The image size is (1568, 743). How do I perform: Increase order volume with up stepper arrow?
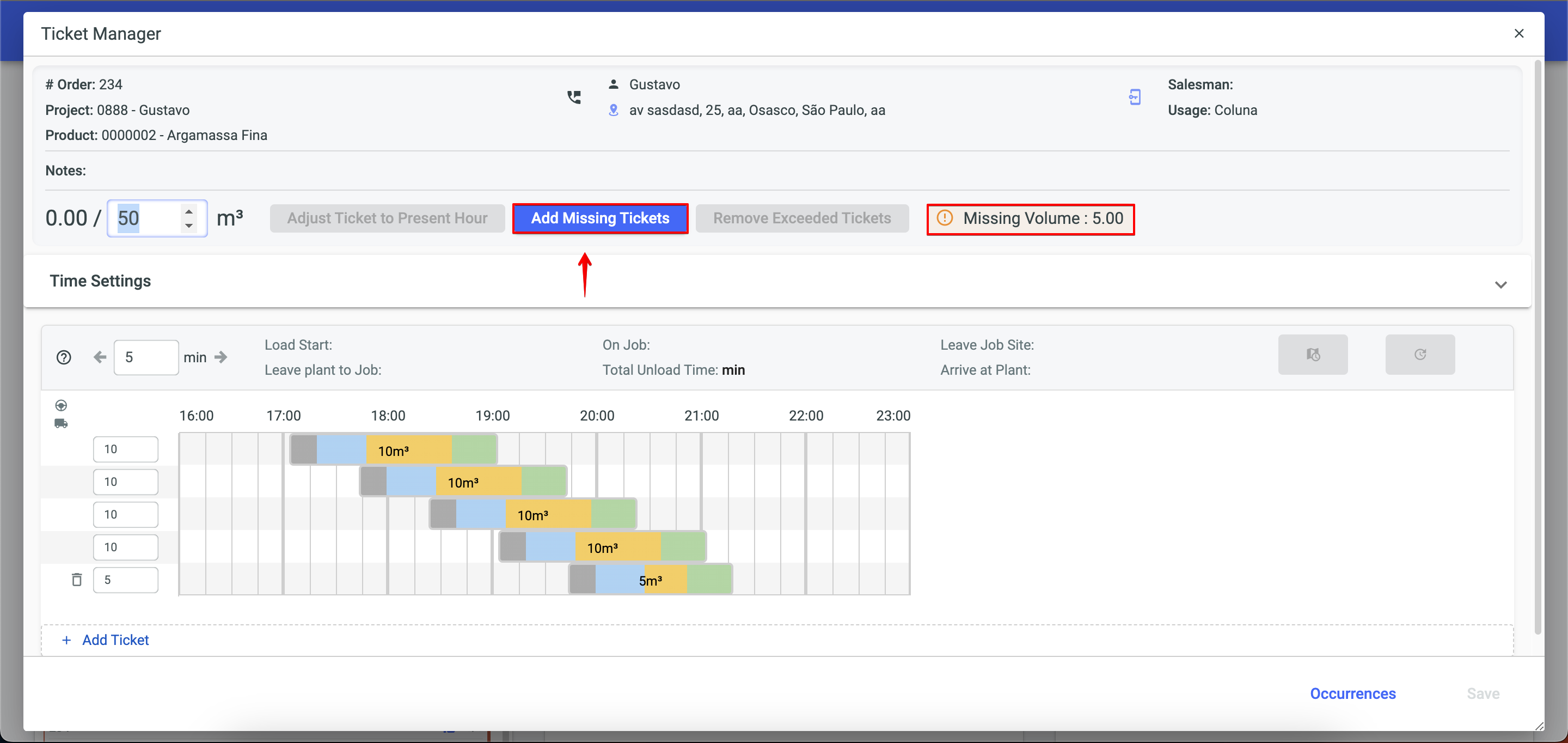pyautogui.click(x=189, y=211)
